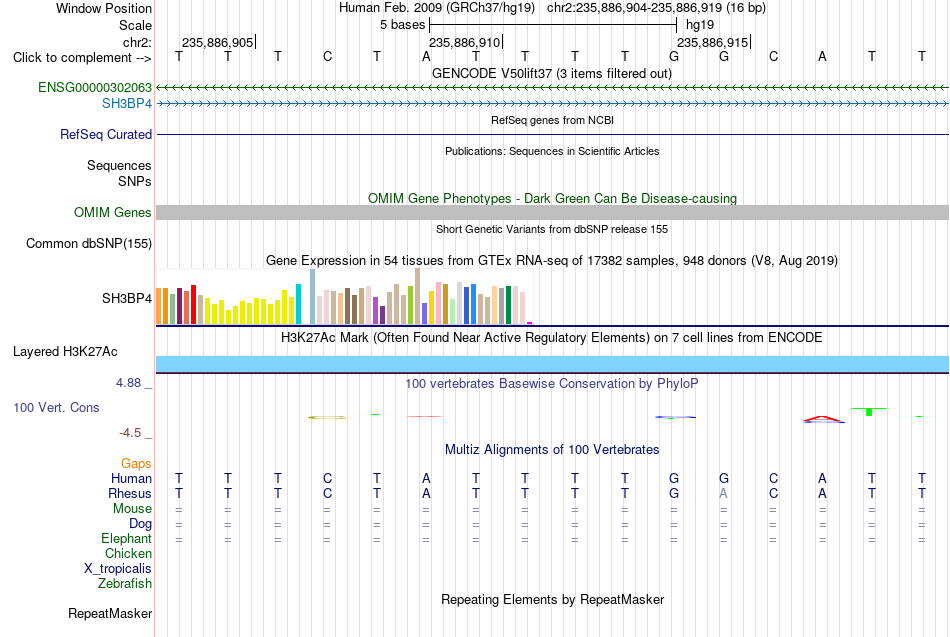Open the blue SH3BP4 GENCODE track label

tap(127, 104)
